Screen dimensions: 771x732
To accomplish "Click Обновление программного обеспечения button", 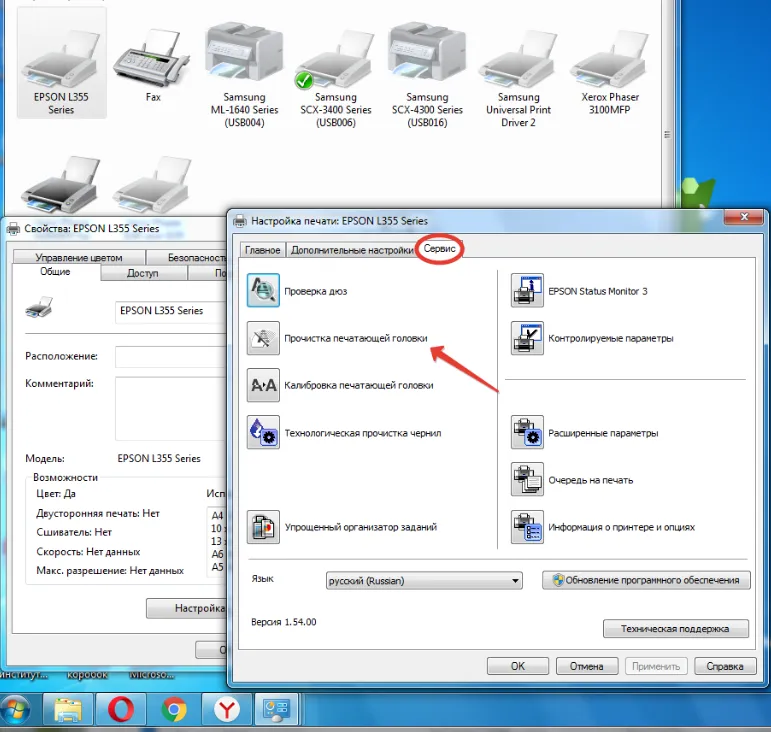I will (x=646, y=580).
